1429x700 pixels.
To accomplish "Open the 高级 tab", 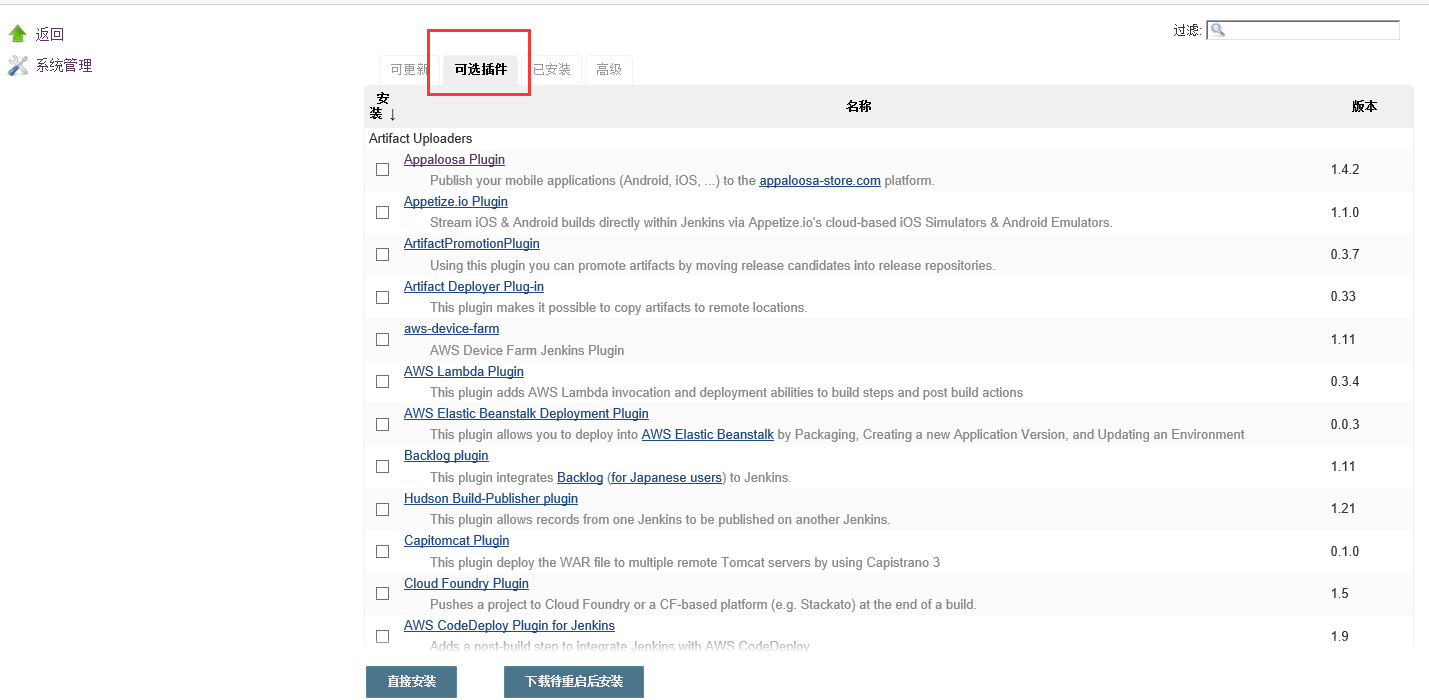I will [x=609, y=70].
